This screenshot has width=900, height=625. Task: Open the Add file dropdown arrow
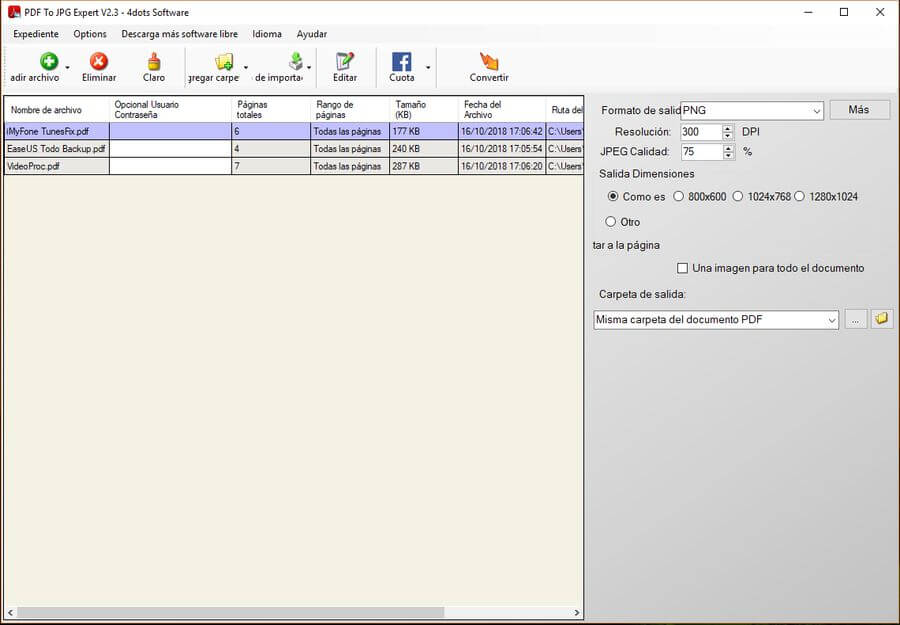[67, 67]
